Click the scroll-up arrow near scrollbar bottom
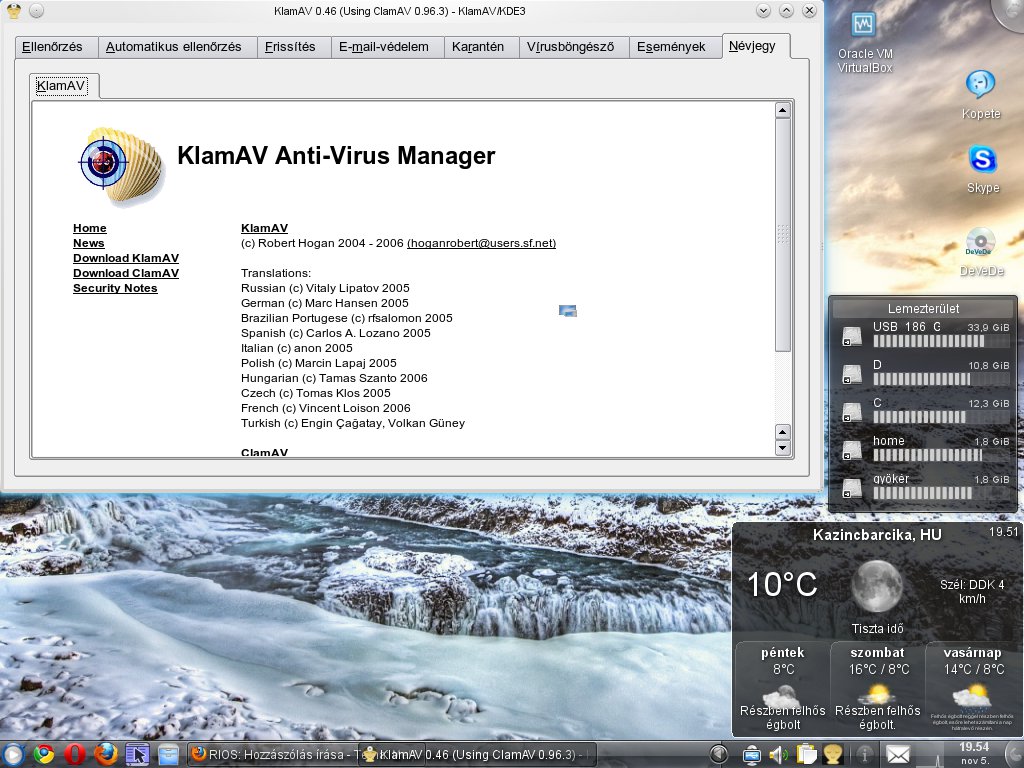Screen dimensions: 1024x768 point(782,432)
